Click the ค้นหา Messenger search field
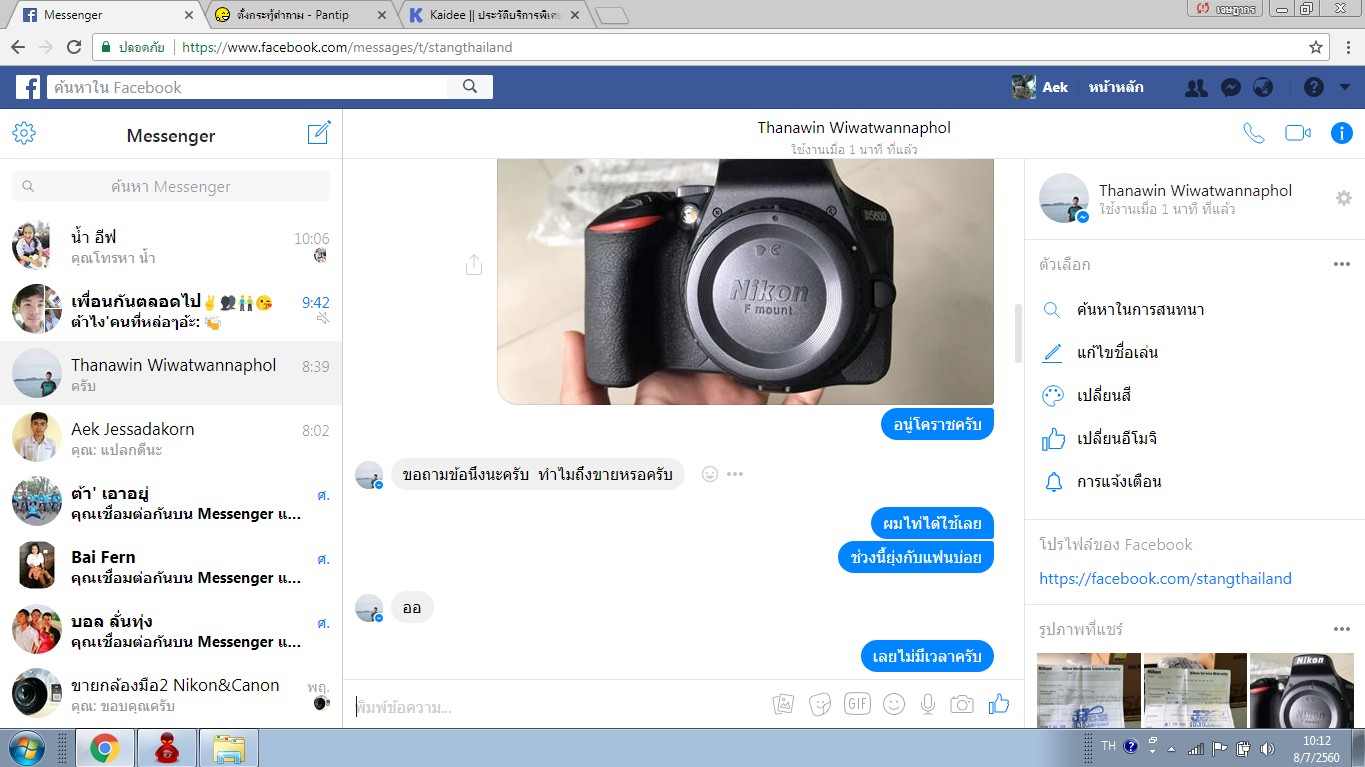The width and height of the screenshot is (1365, 767). (171, 186)
